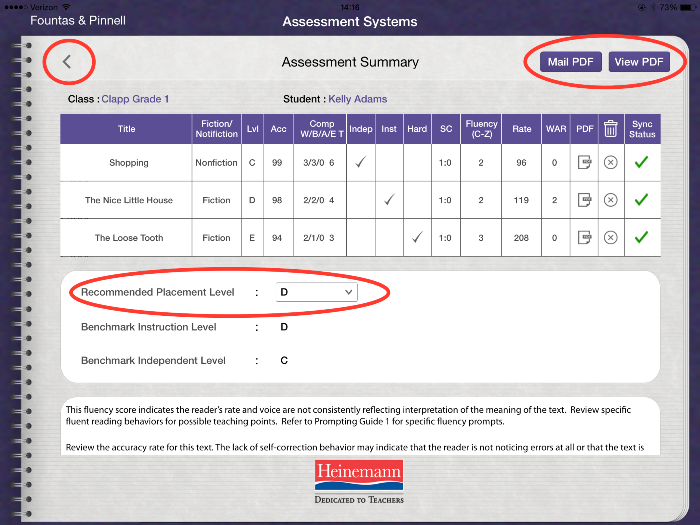Screen dimensions: 700x525
Task: Click the Hard column header
Action: [x=417, y=129]
